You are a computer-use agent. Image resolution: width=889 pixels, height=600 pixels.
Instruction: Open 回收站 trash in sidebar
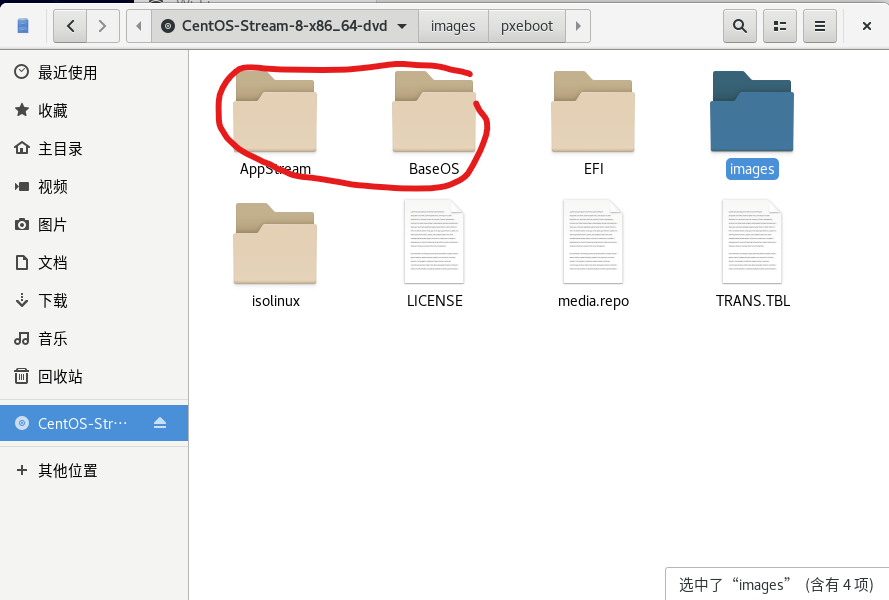click(94, 377)
